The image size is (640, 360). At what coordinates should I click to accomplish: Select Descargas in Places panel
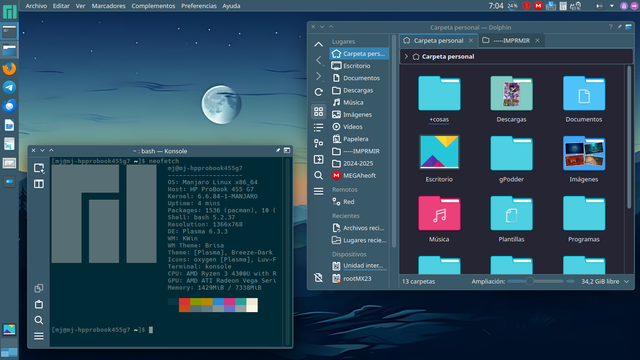[x=359, y=90]
